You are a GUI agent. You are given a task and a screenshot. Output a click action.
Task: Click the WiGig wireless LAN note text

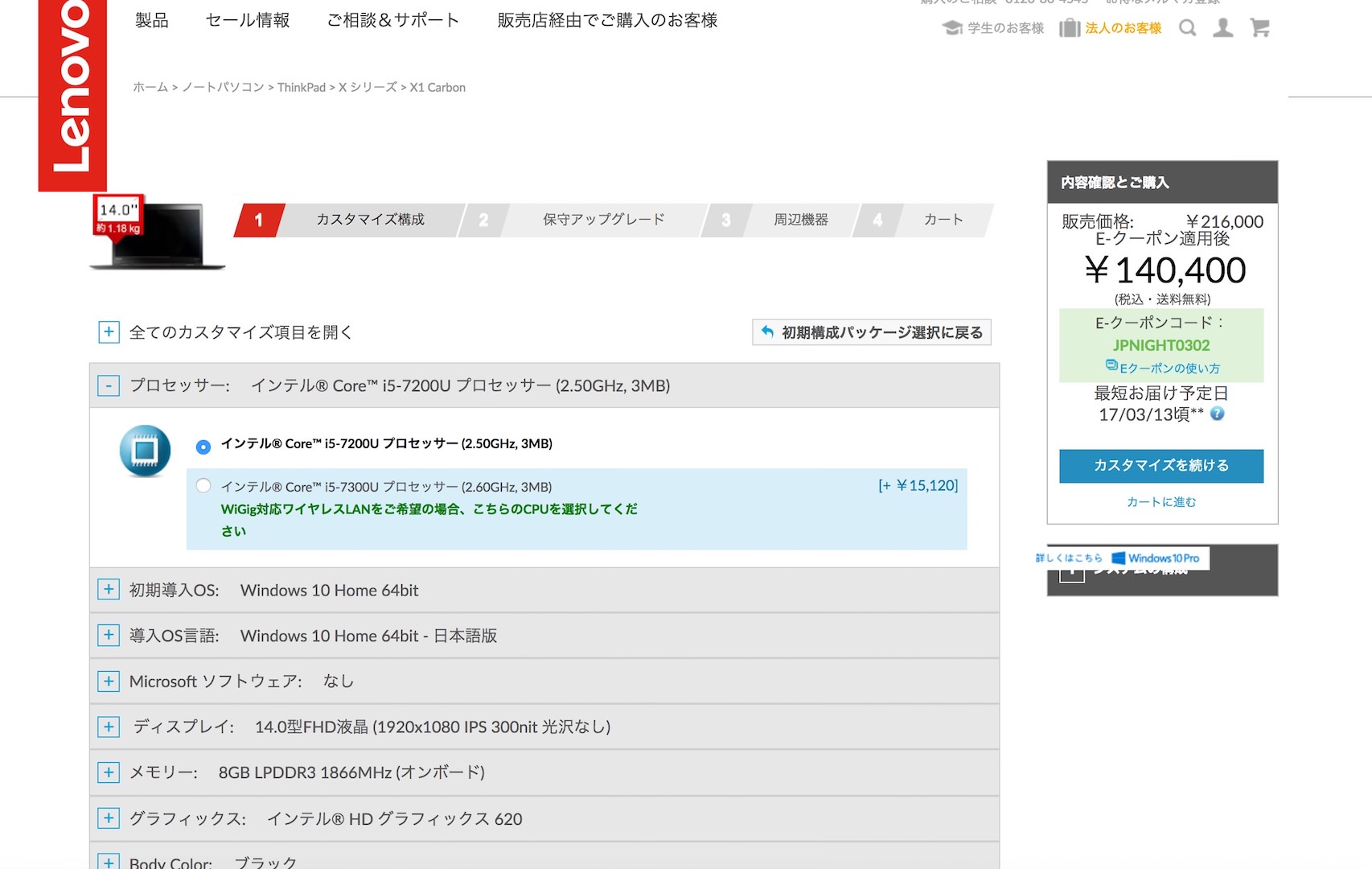point(429,520)
